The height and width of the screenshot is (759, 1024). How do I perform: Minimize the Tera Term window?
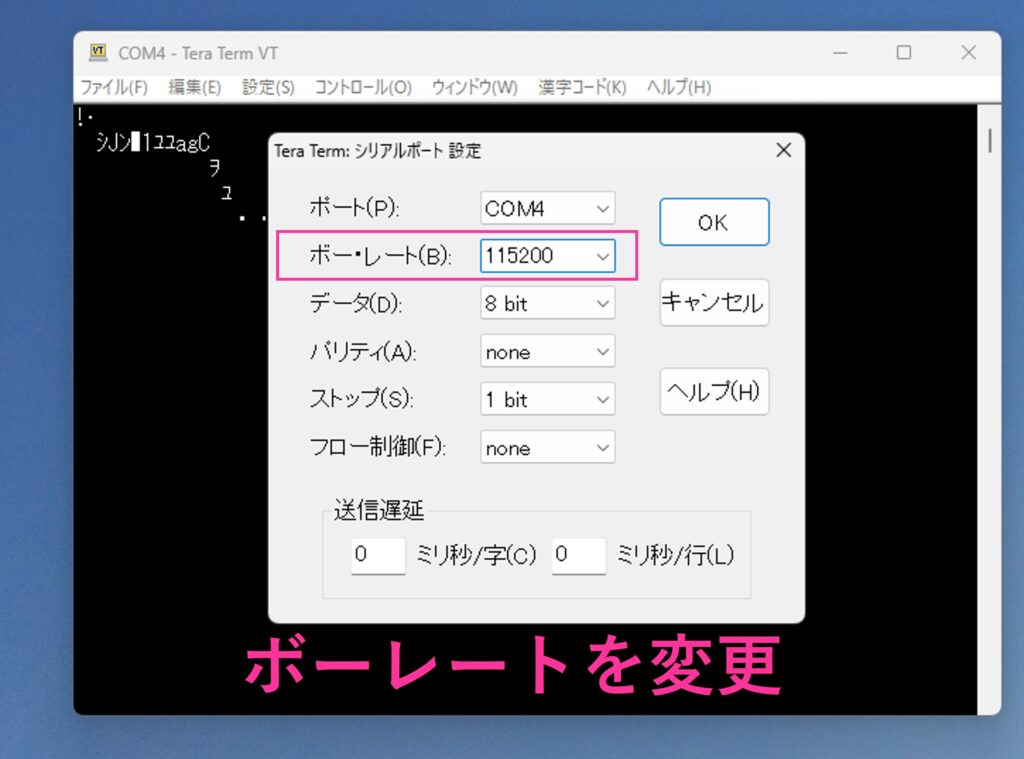(841, 53)
